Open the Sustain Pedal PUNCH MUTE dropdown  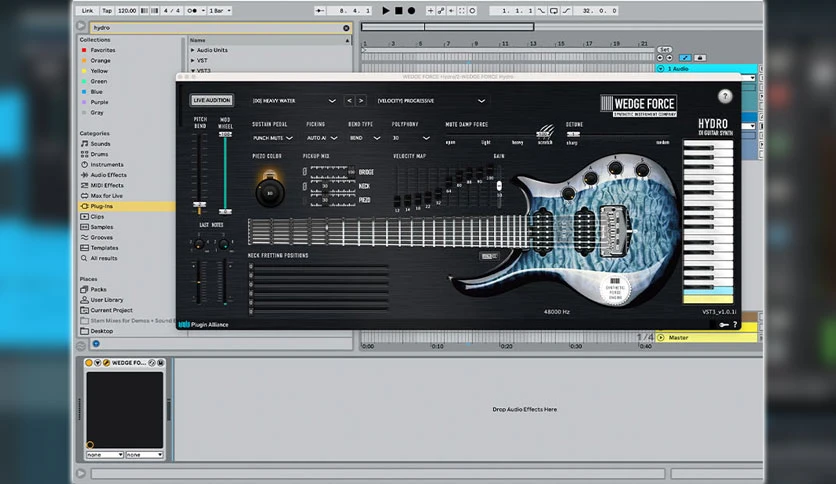[272, 138]
